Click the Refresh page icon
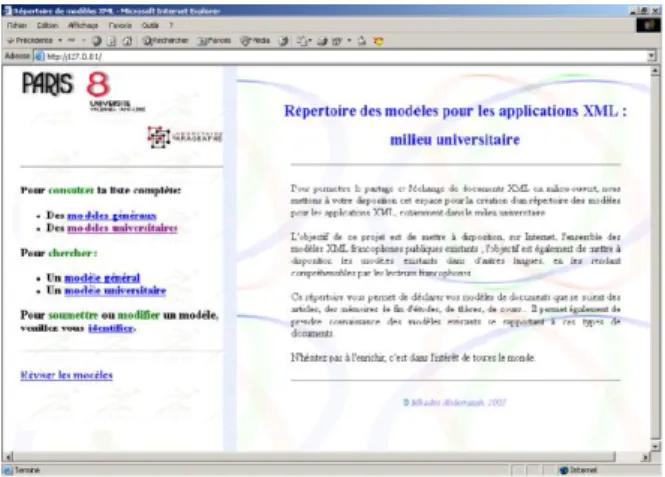This screenshot has width=665, height=477. [x=112, y=41]
